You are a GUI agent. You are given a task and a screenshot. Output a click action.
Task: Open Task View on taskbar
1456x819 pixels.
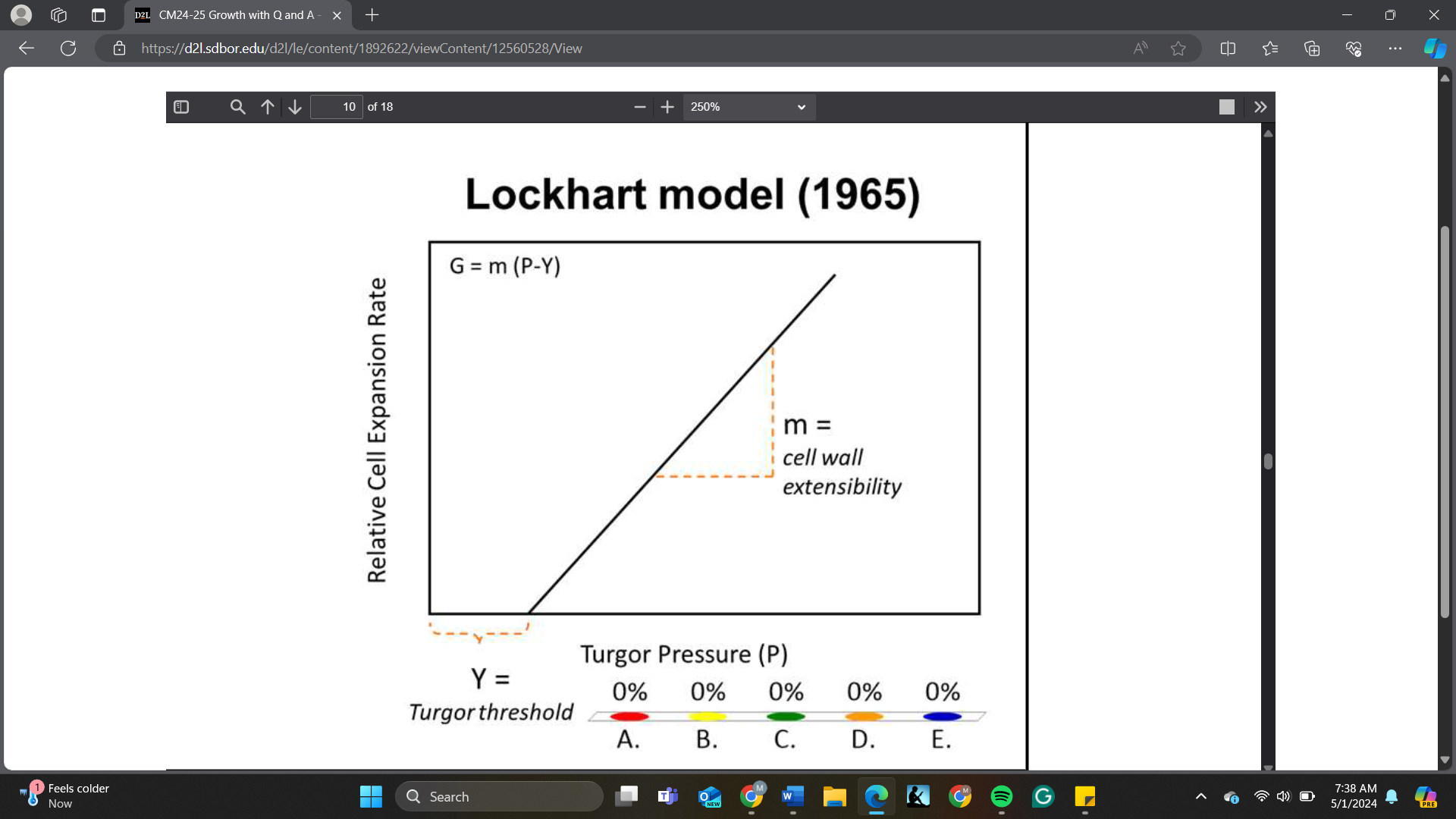(626, 796)
